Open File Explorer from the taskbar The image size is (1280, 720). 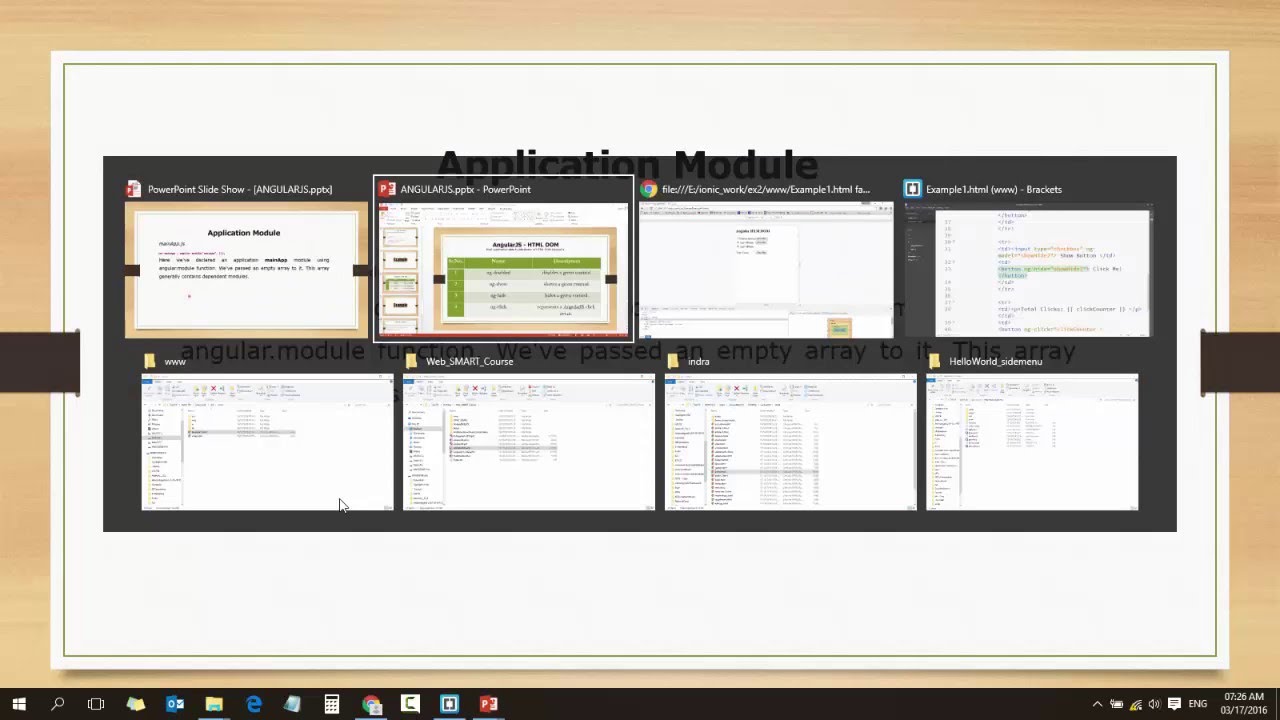click(214, 704)
